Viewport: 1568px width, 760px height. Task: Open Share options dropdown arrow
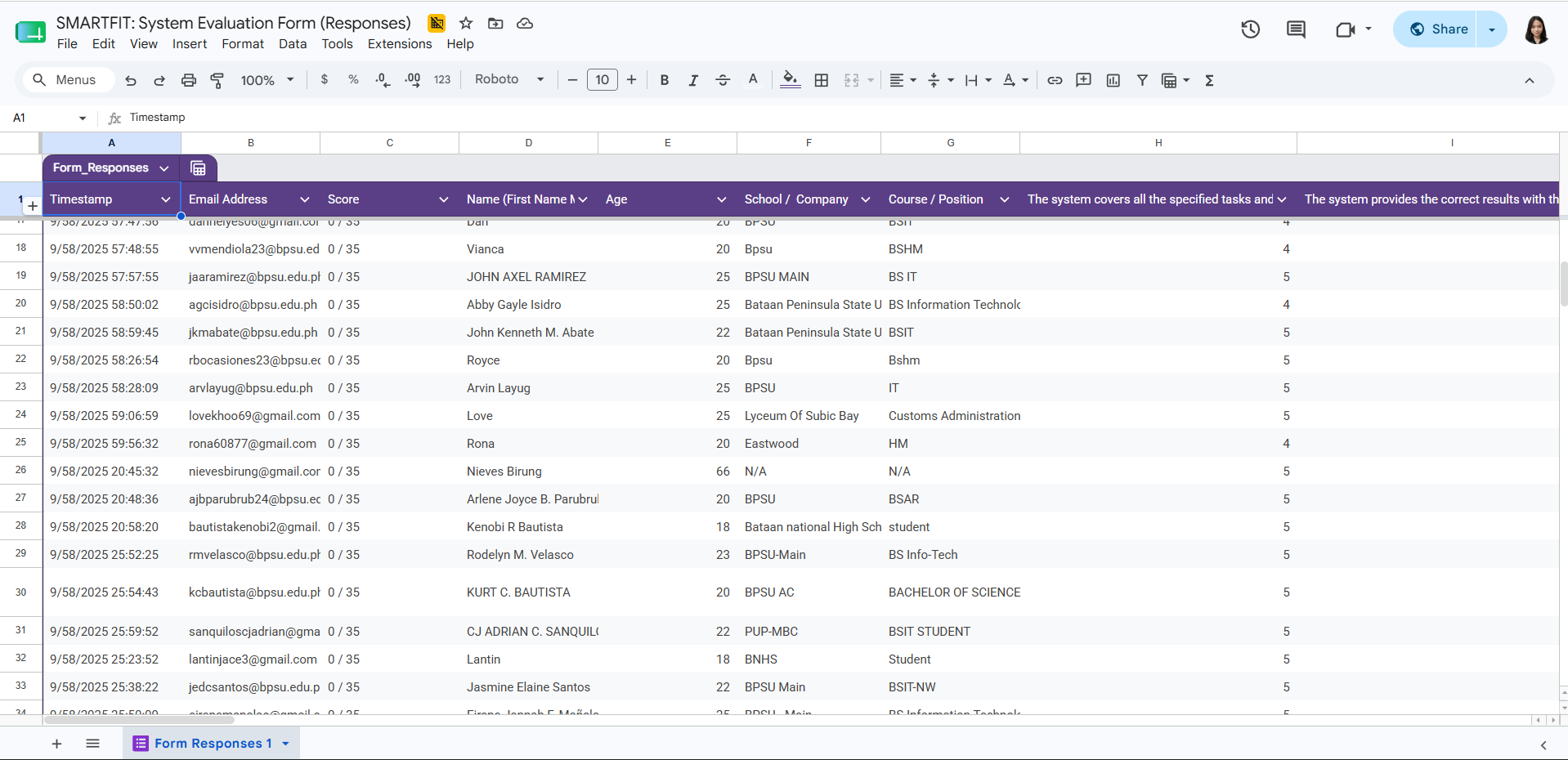1491,29
